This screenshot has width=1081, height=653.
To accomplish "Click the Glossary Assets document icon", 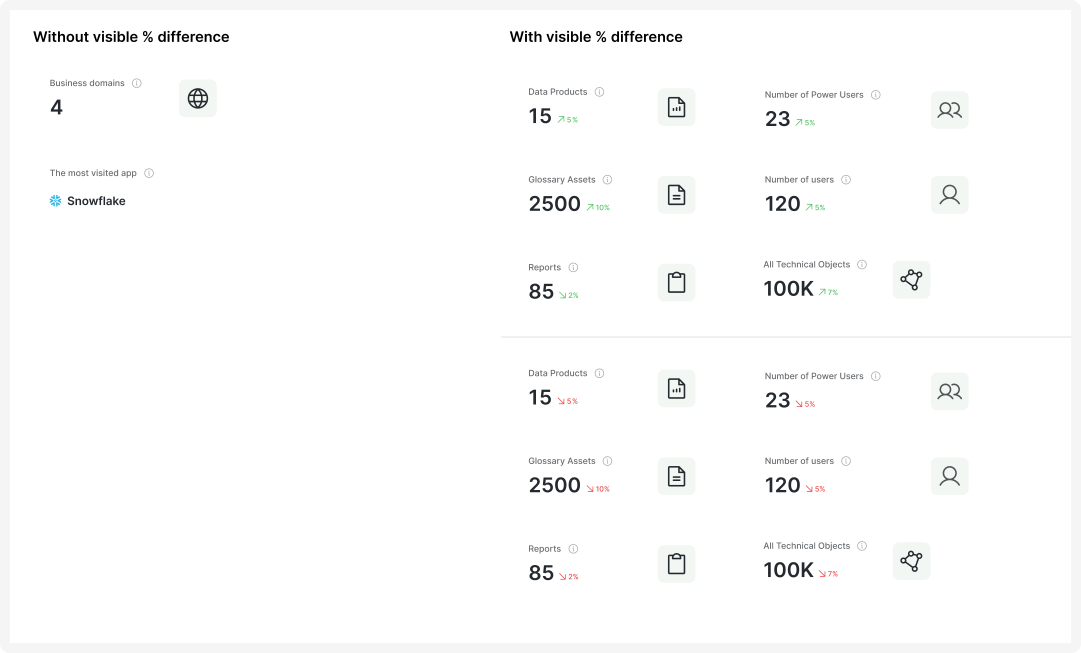I will 676,194.
